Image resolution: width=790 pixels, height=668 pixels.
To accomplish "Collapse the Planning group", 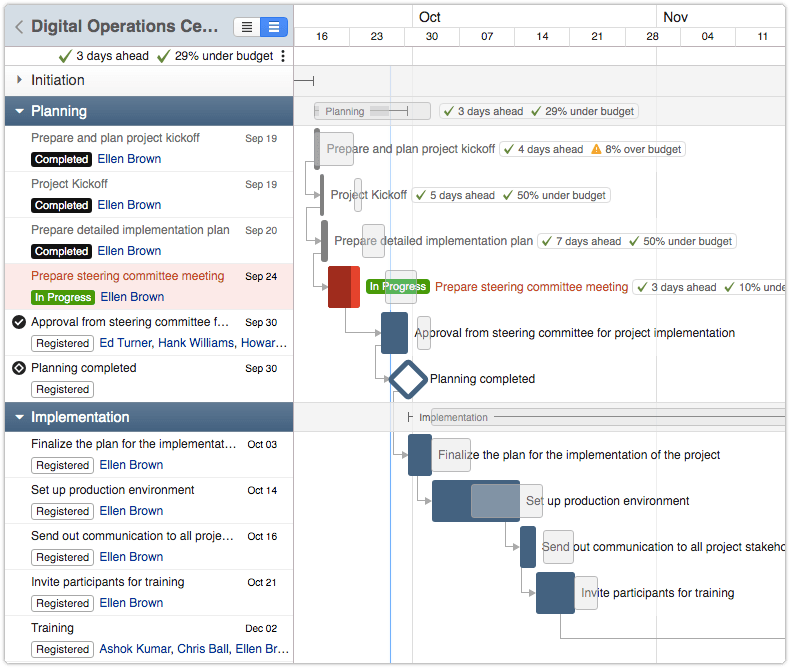I will click(x=19, y=111).
